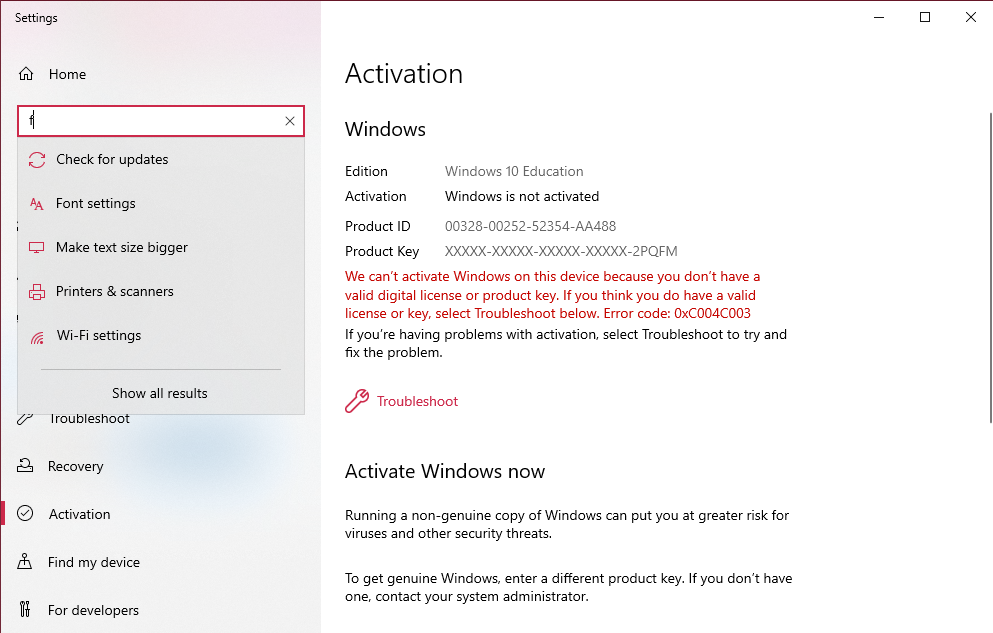Click the Recovery sidebar icon

(x=25, y=466)
